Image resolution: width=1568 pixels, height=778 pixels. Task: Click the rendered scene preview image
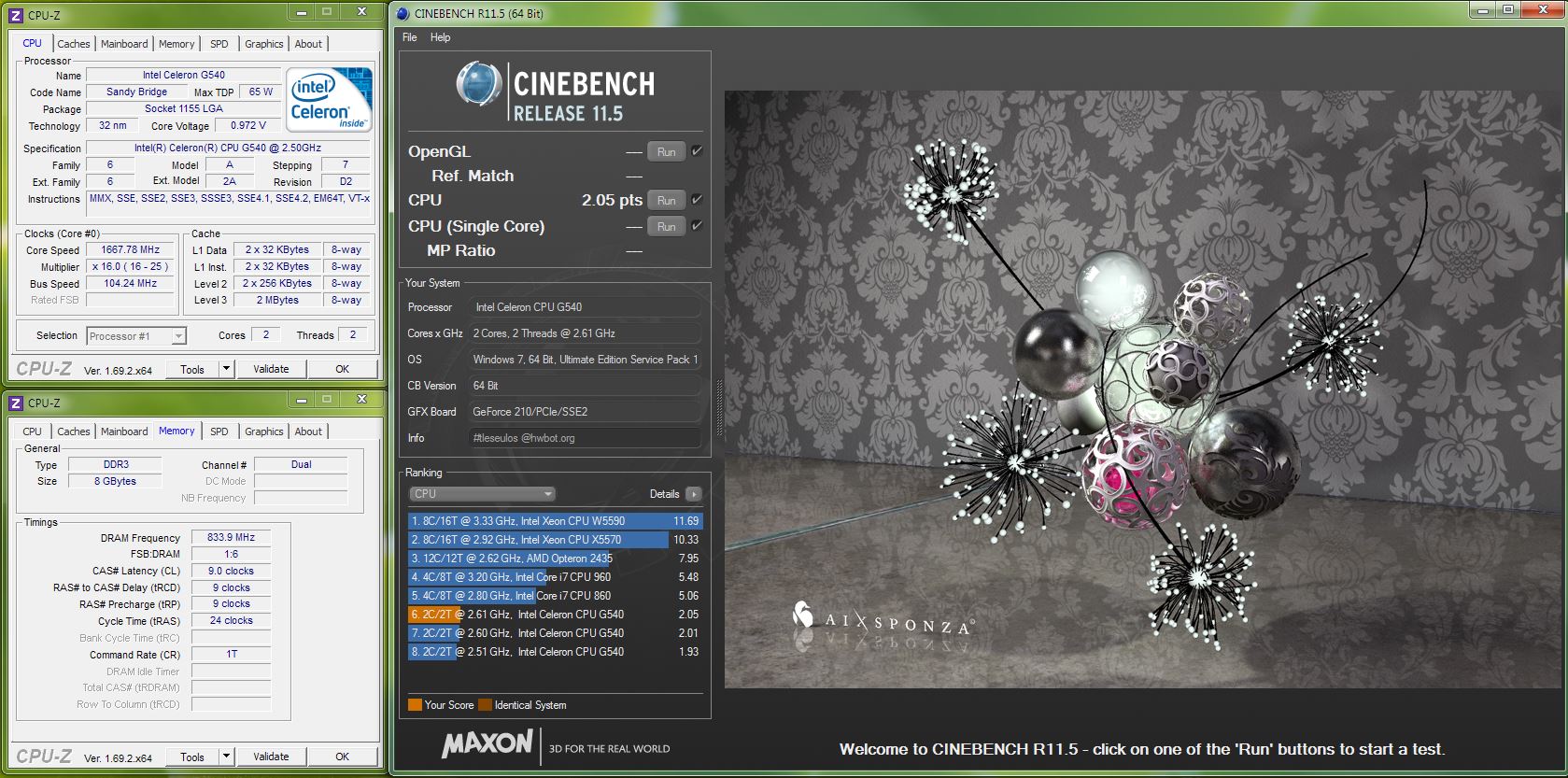[1141, 389]
